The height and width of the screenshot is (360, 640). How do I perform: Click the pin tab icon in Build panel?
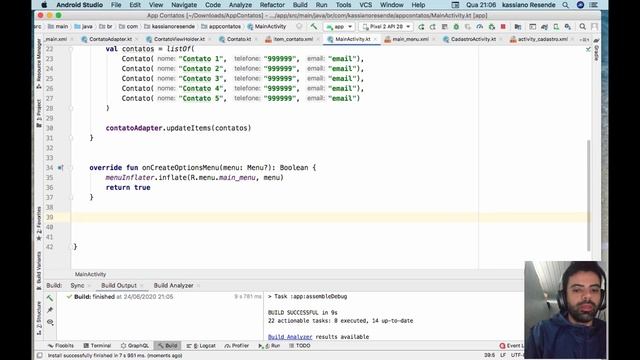(50, 310)
